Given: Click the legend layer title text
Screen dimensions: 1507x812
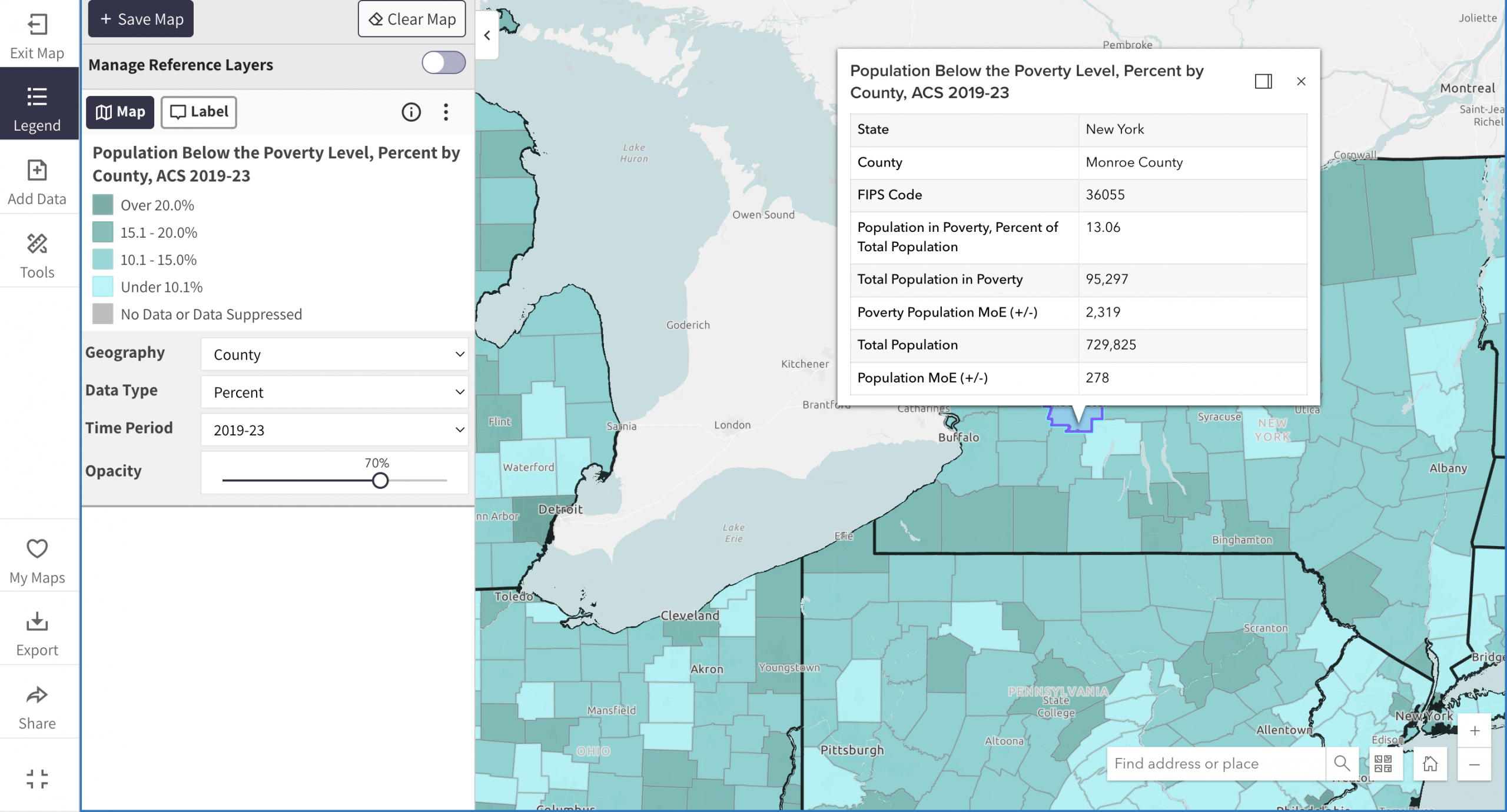Looking at the screenshot, I should click(276, 164).
